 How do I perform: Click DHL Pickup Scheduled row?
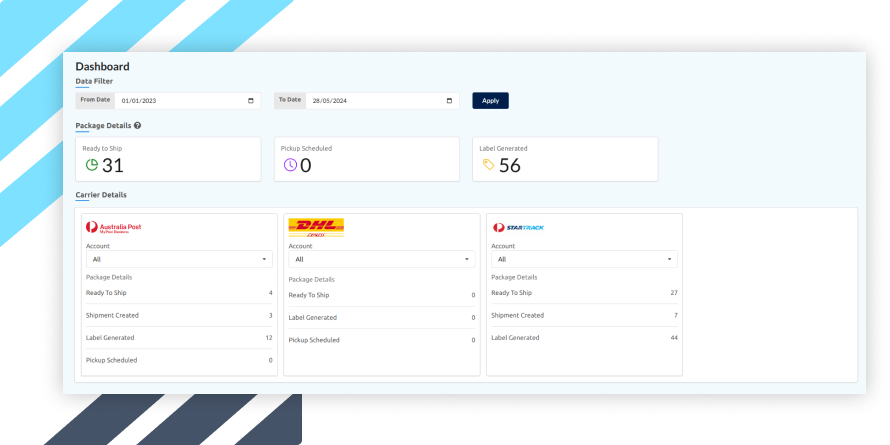(x=382, y=340)
